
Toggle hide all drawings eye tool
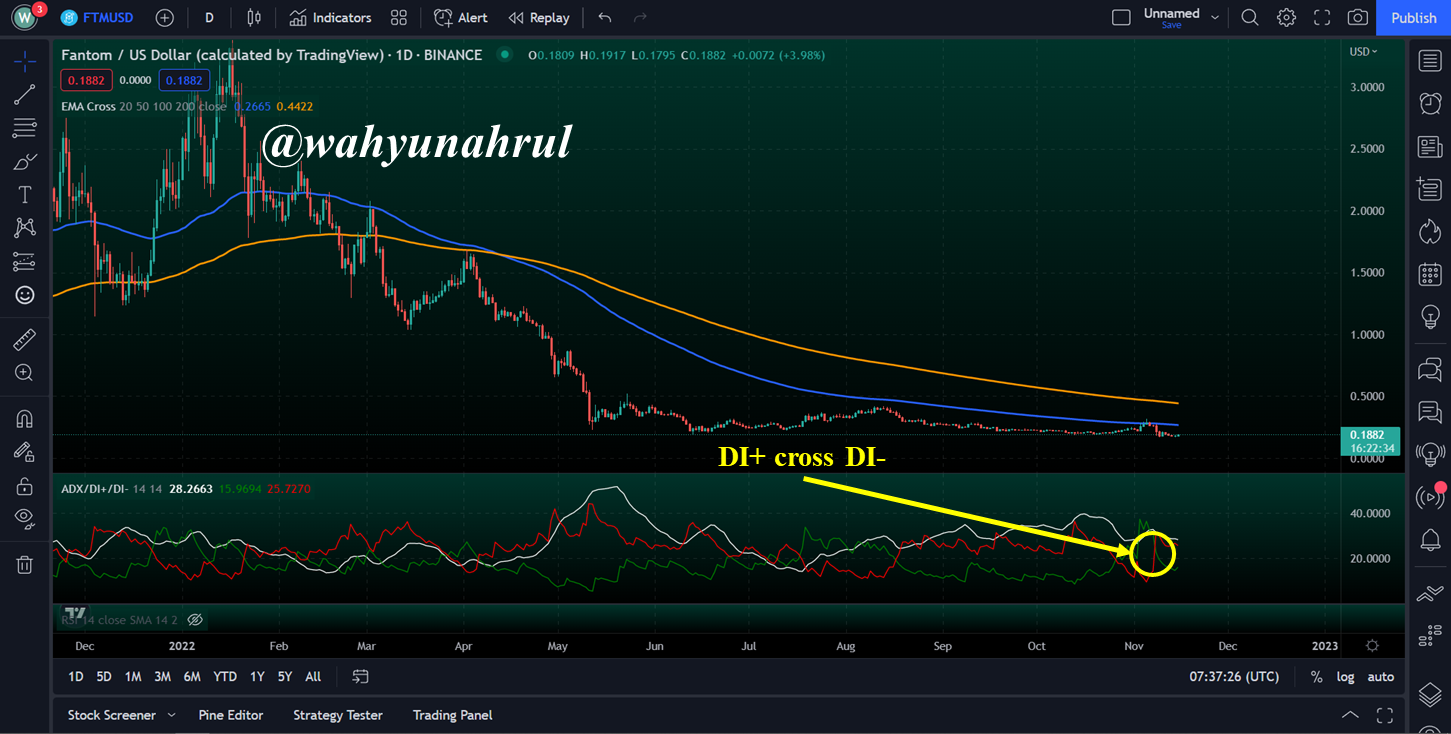coord(24,517)
